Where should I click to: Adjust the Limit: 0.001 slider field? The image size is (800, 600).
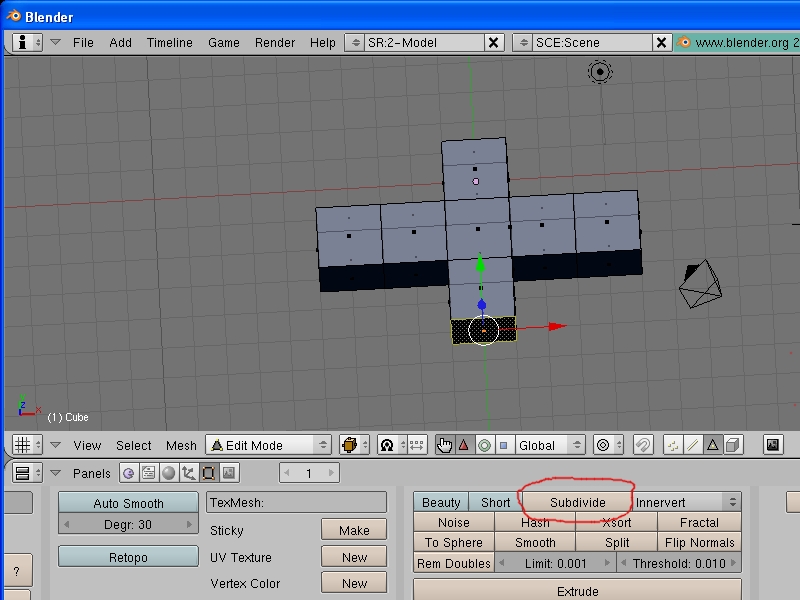point(556,563)
